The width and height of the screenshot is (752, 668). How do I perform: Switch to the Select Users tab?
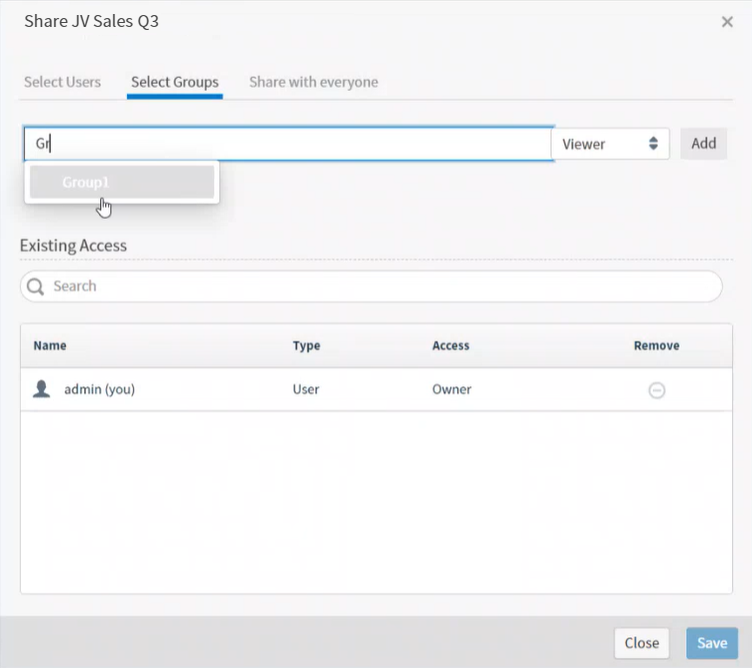[x=62, y=82]
